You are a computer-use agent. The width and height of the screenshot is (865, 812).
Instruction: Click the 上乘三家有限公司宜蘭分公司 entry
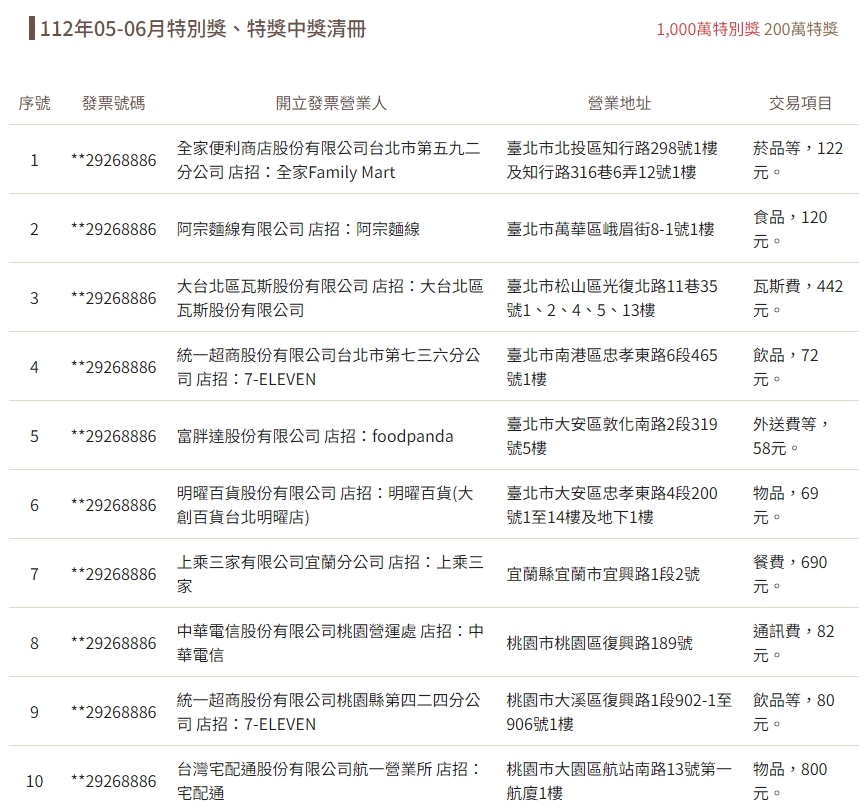tap(330, 574)
